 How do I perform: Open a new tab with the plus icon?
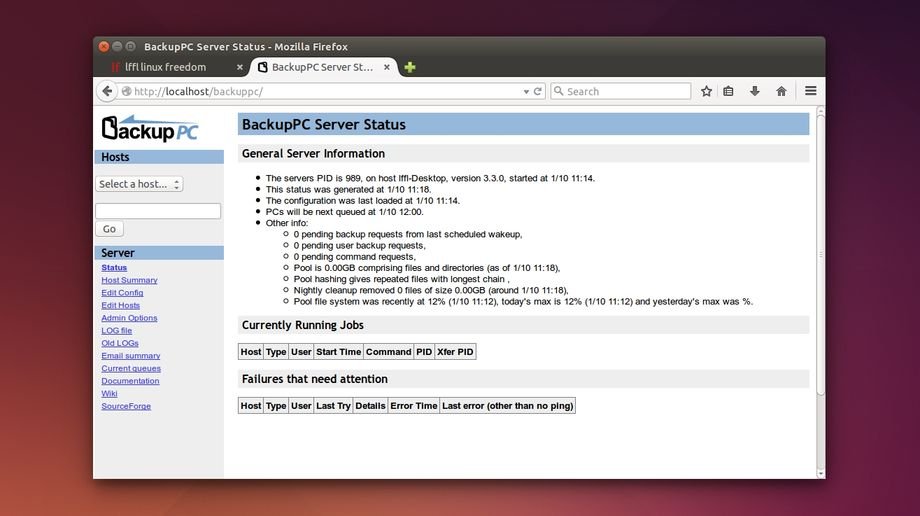[410, 67]
